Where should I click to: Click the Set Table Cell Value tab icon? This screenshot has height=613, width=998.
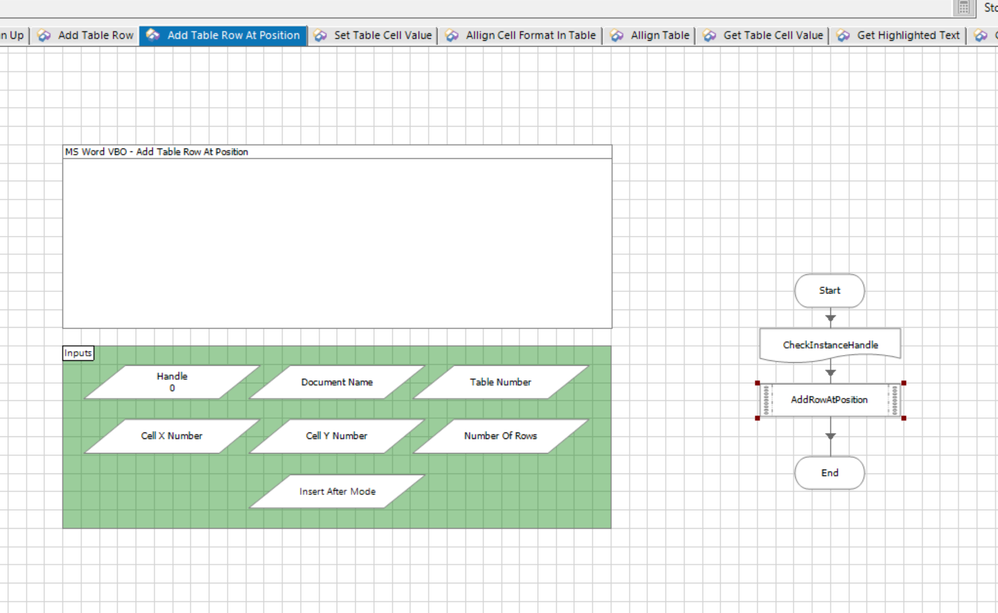coord(320,35)
